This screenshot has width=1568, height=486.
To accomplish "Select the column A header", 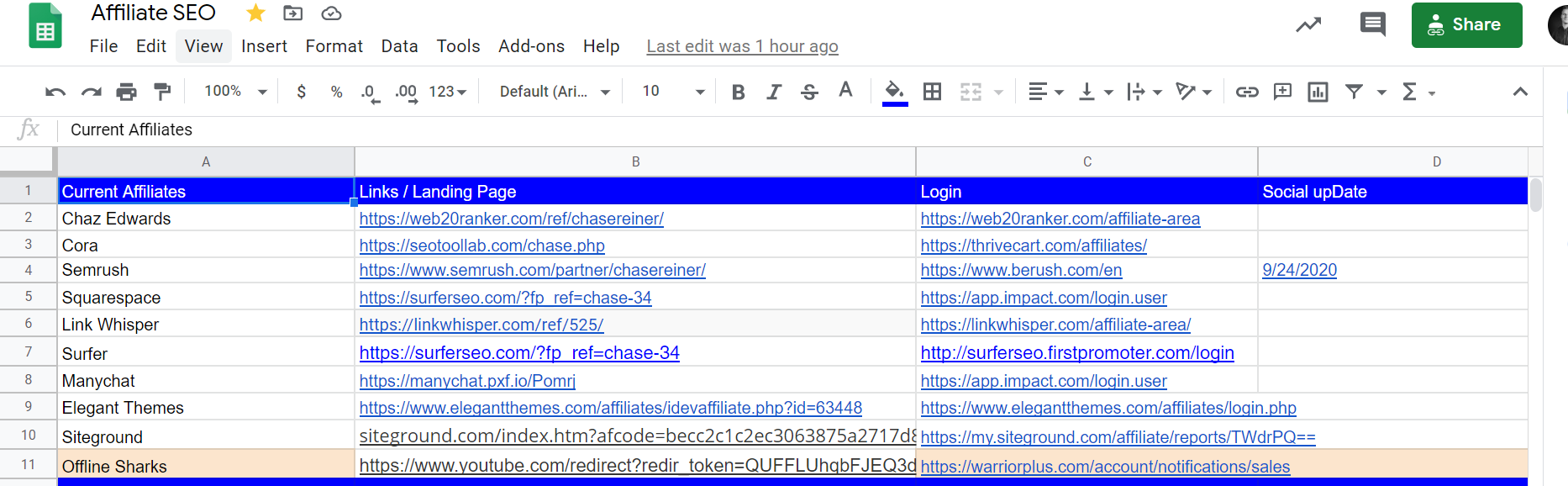I will click(x=206, y=161).
